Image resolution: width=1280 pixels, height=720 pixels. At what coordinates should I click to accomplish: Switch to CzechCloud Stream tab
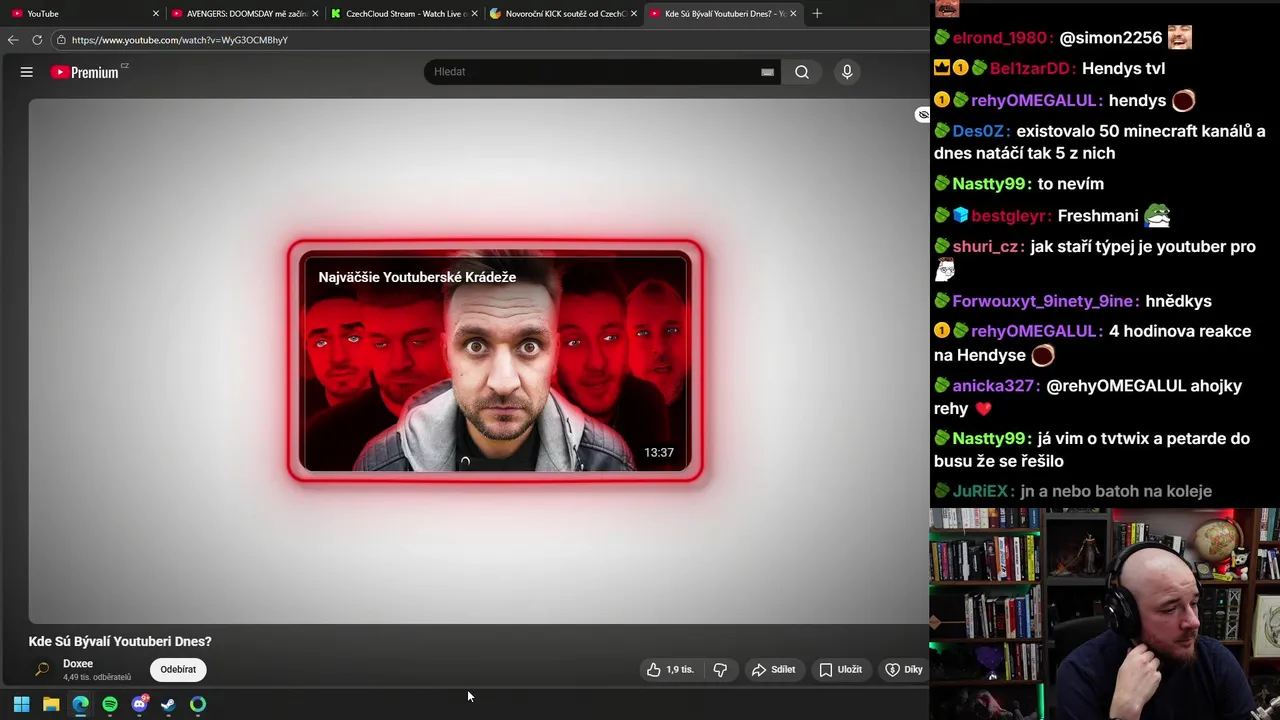point(405,14)
